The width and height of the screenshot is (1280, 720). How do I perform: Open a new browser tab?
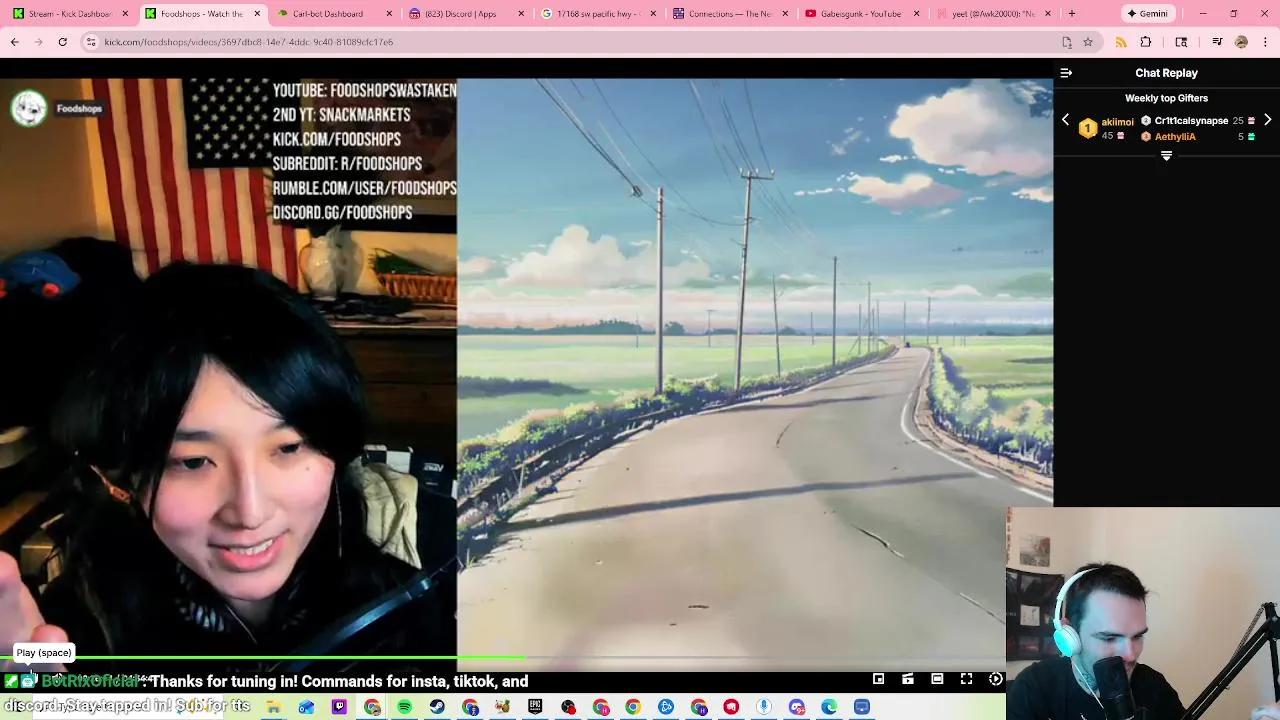pyautogui.click(x=1071, y=14)
